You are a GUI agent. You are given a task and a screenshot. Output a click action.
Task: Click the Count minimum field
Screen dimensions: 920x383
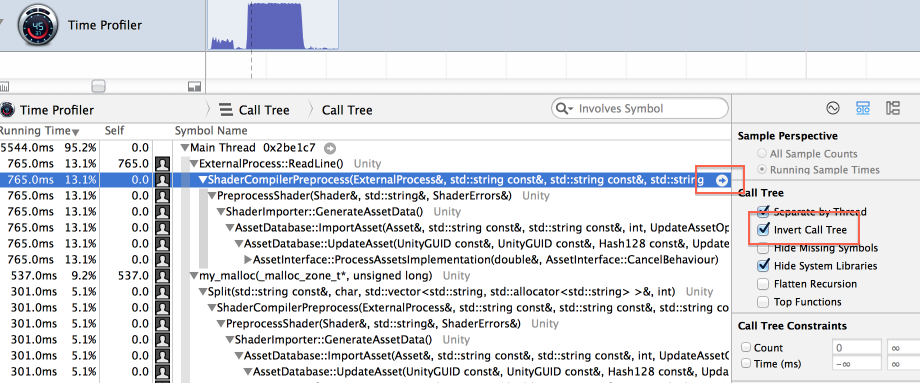pyautogui.click(x=857, y=347)
